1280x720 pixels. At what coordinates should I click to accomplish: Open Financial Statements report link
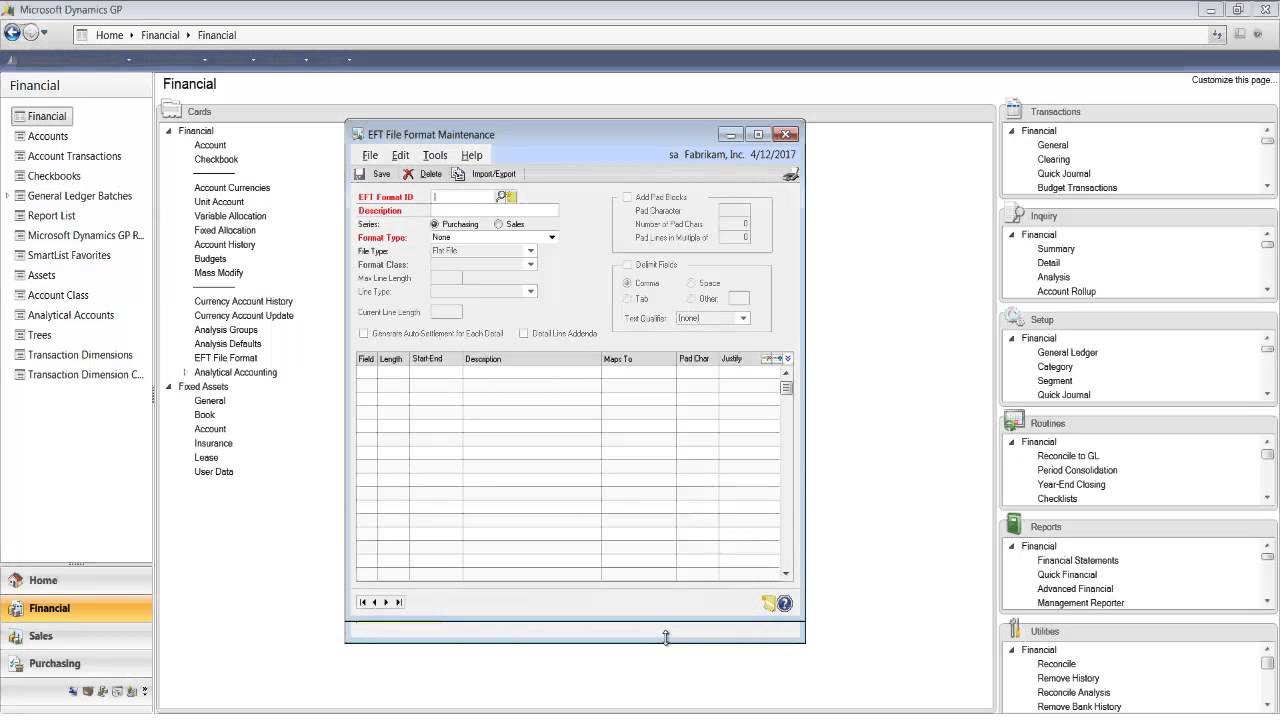tap(1078, 561)
